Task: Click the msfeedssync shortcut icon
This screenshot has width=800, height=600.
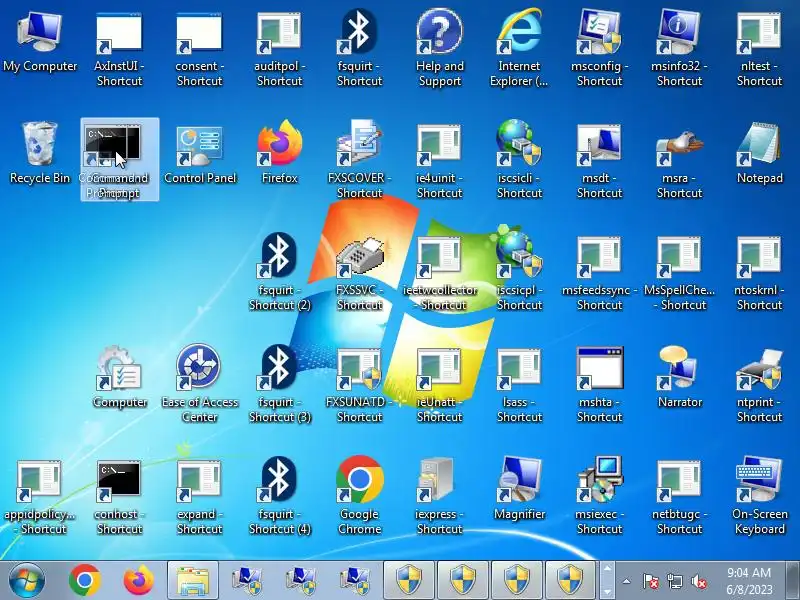Action: (599, 273)
